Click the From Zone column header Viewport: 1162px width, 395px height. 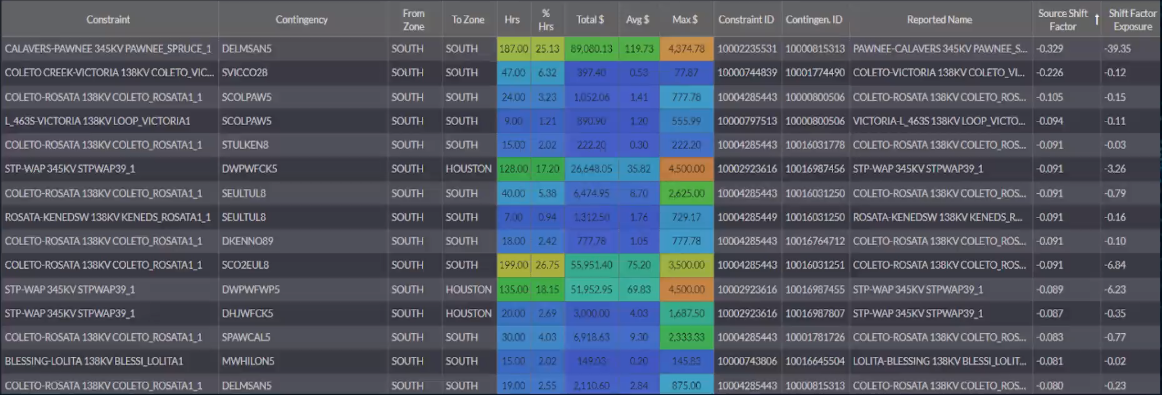point(414,19)
